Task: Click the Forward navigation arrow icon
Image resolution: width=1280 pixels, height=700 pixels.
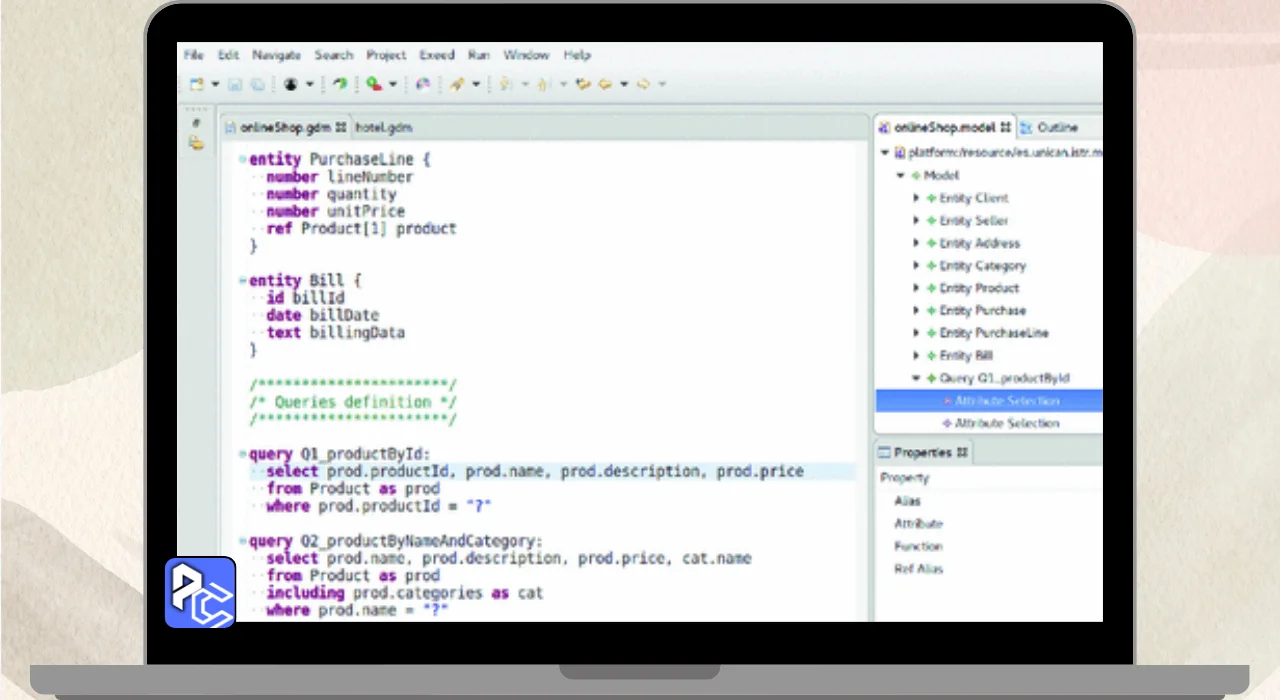Action: [x=643, y=85]
